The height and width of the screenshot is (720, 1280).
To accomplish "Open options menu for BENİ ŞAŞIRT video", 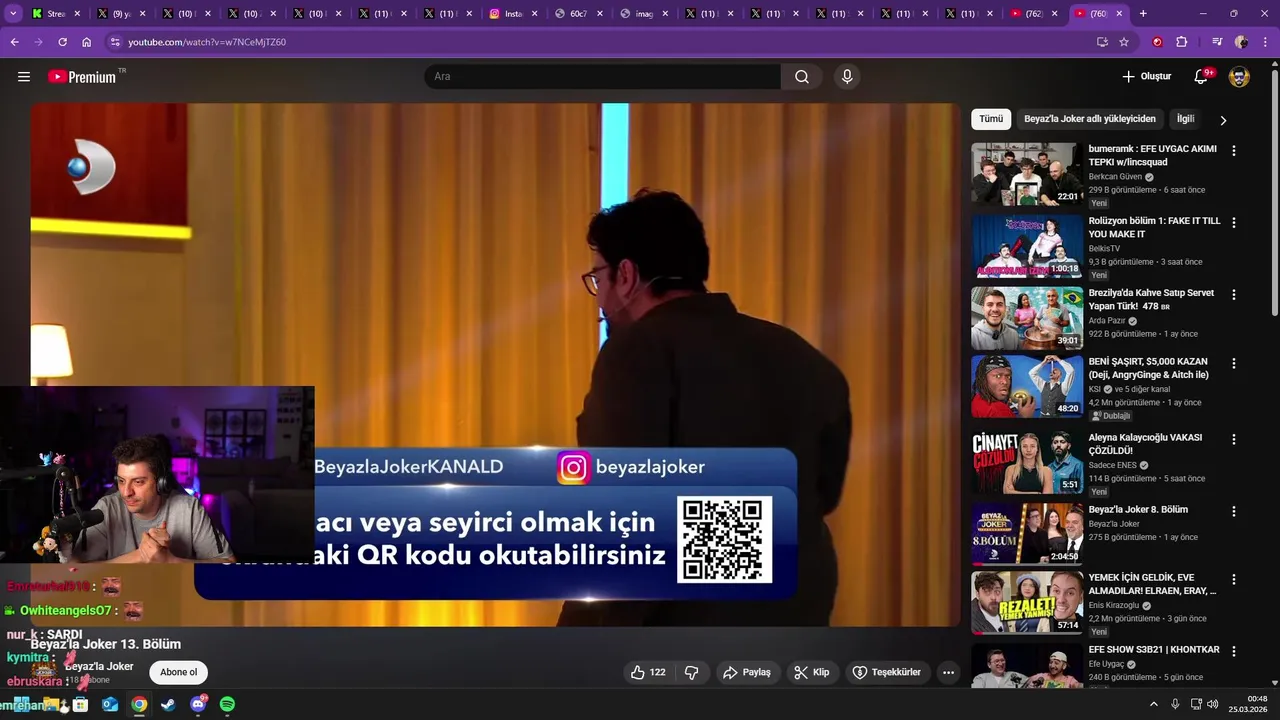I will pos(1233,363).
